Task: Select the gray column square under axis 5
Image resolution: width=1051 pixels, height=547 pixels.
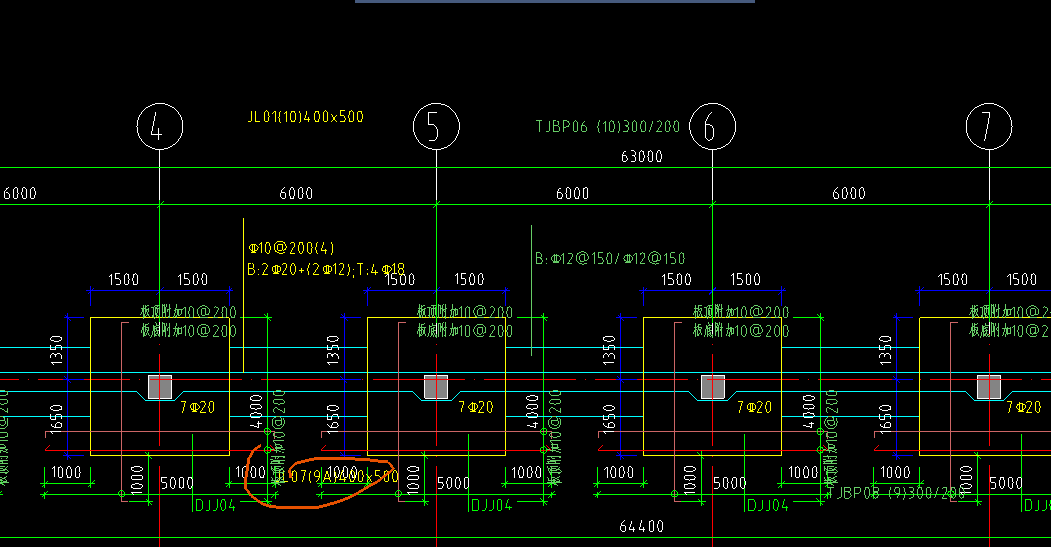Action: (436, 387)
